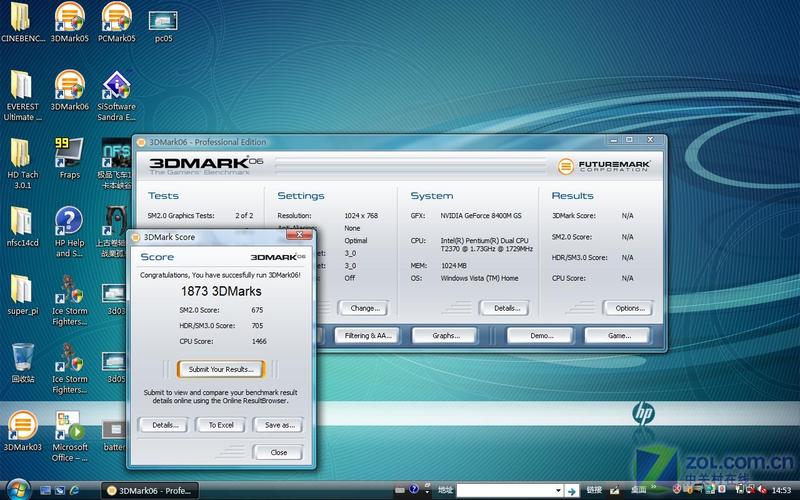Launch lower Ice Storm Fighters shortcut
The height and width of the screenshot is (500, 800).
tap(69, 368)
